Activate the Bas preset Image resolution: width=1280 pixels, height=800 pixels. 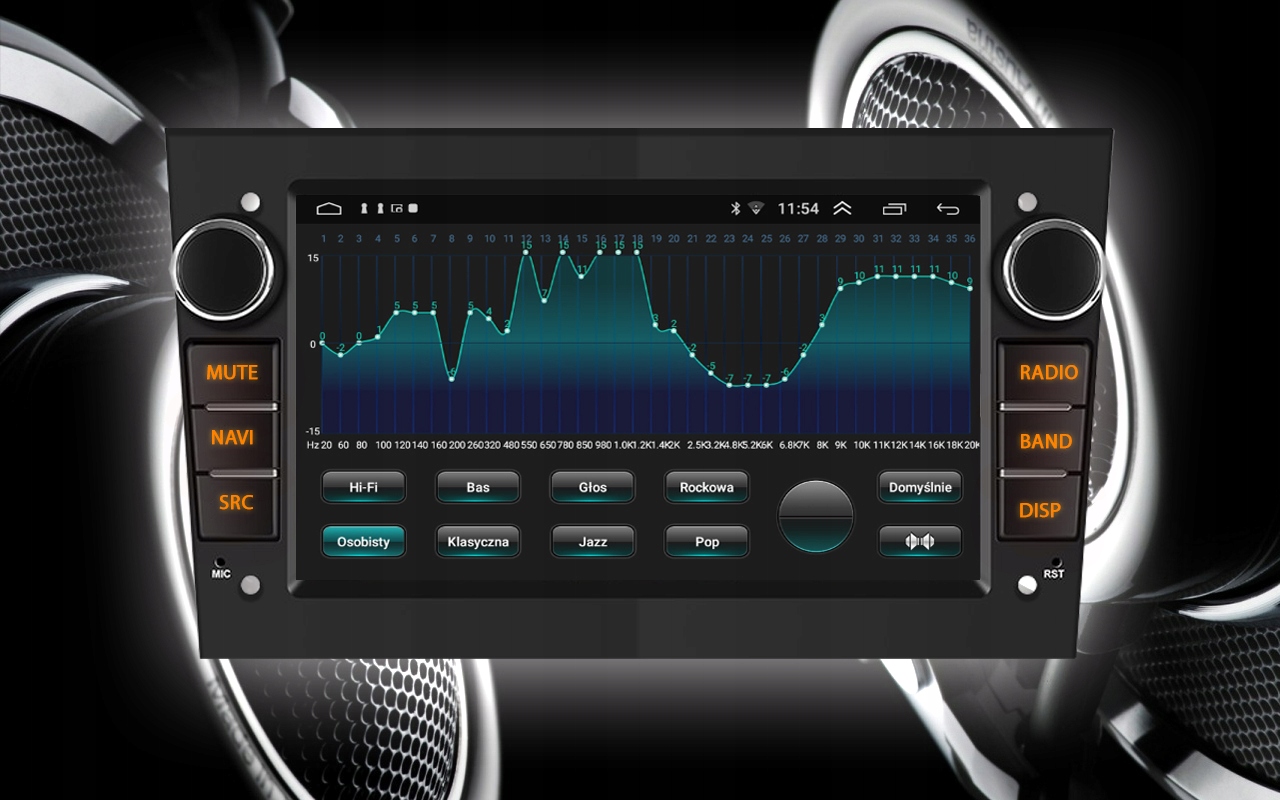coord(477,487)
